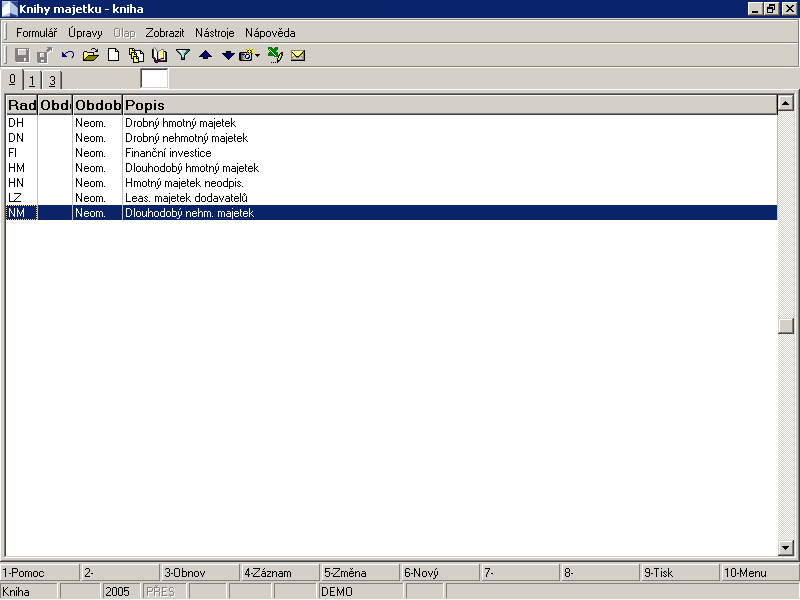
Task: Open the Formulář menu
Action: (x=36, y=33)
